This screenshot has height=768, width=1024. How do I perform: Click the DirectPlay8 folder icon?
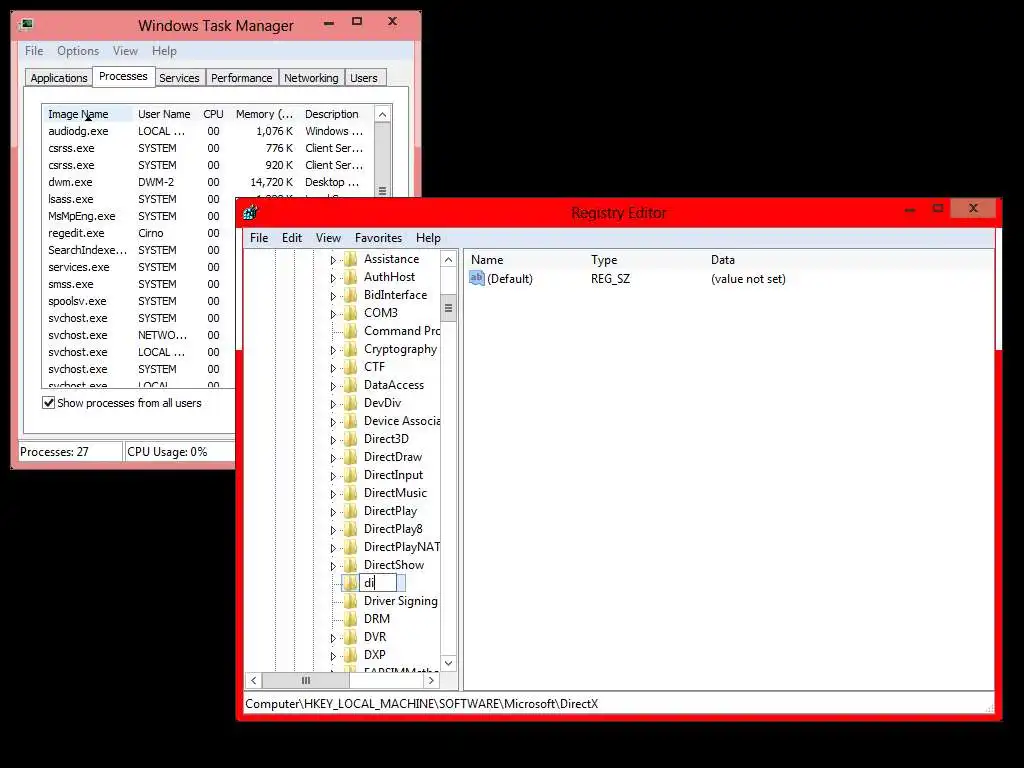tap(351, 529)
